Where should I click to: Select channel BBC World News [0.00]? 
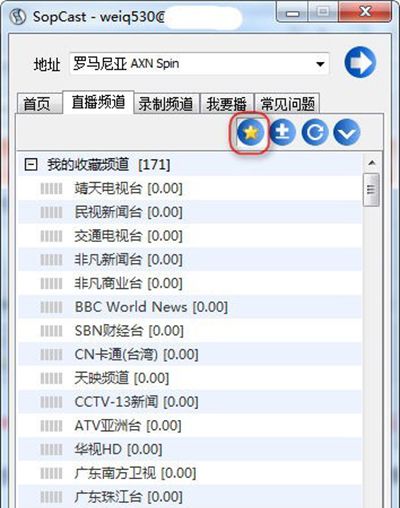coord(151,307)
